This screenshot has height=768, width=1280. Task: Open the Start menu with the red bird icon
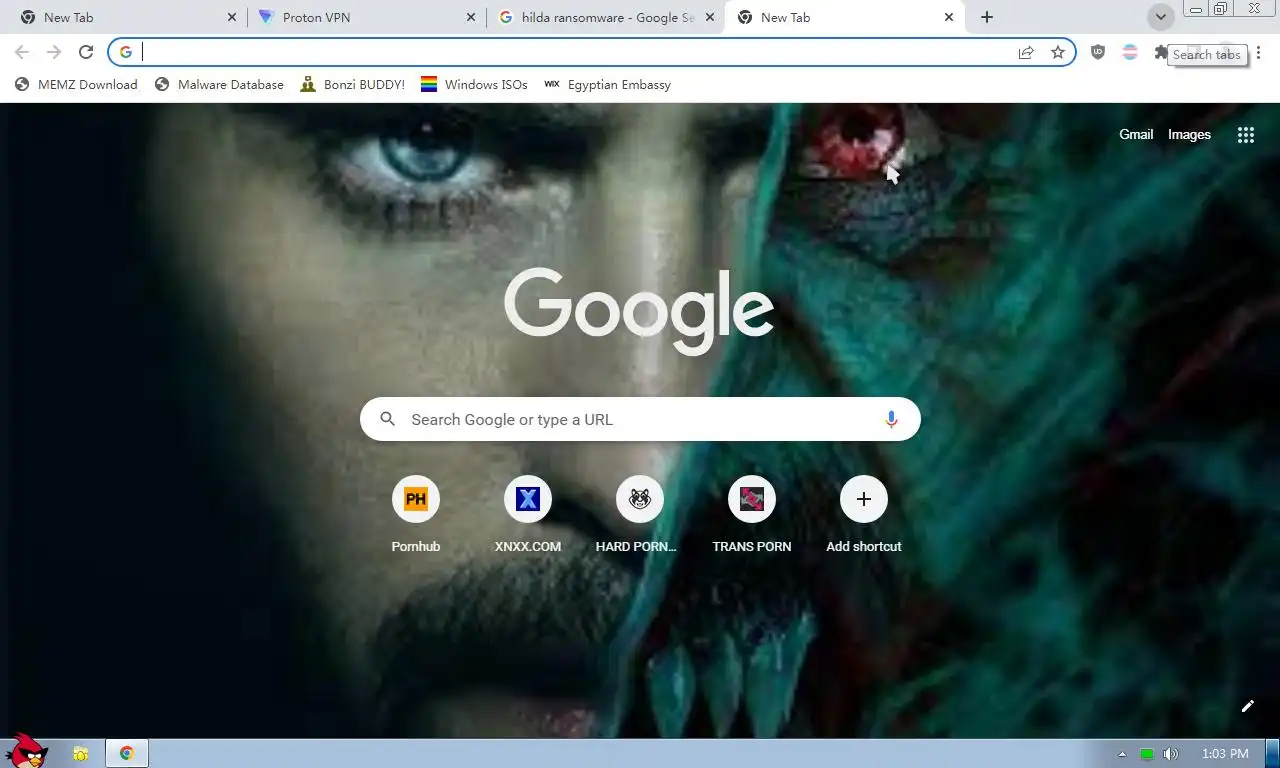click(26, 752)
